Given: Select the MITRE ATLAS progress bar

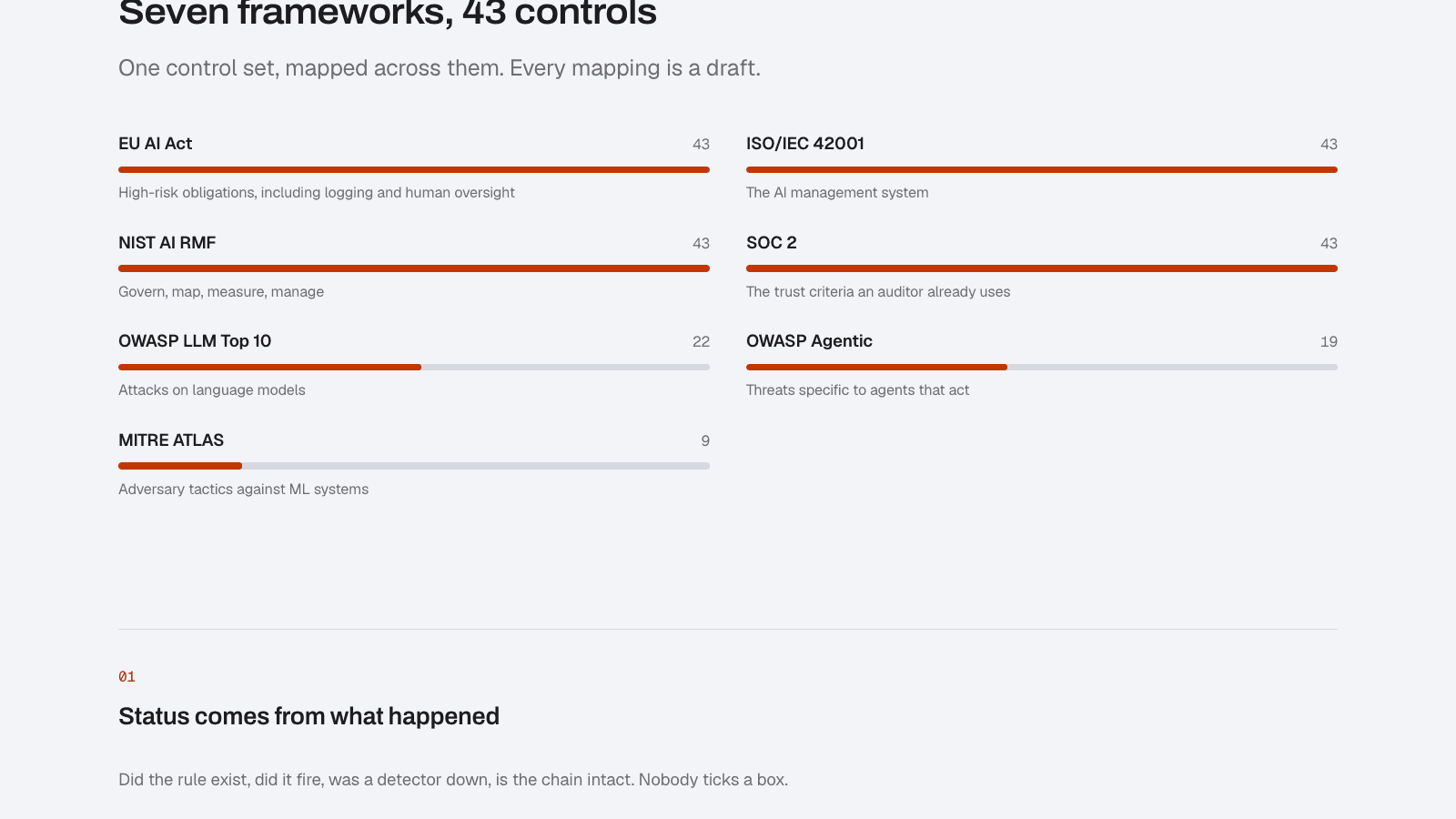Looking at the screenshot, I should (414, 466).
